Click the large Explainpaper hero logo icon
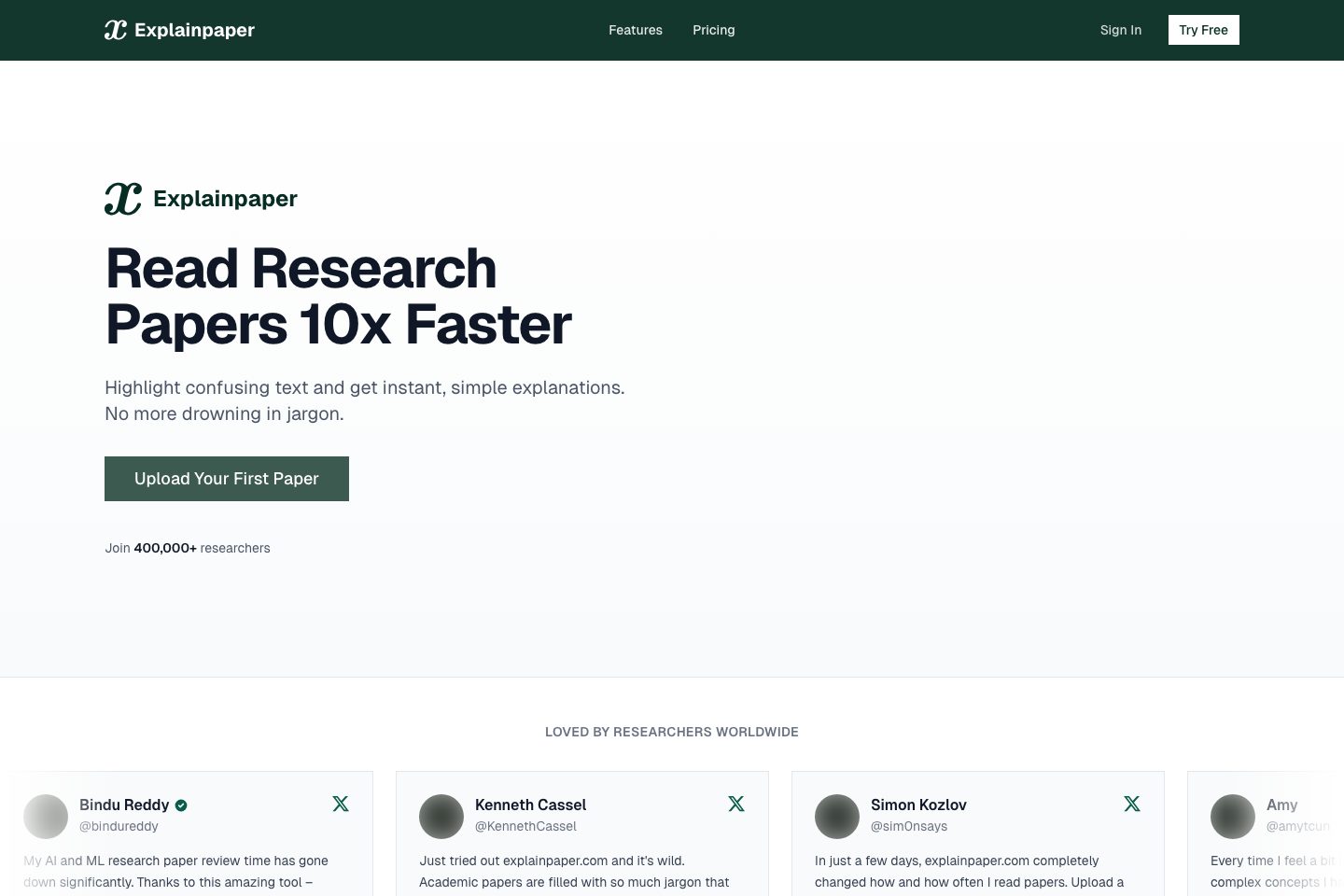Viewport: 1344px width, 896px height. (123, 199)
